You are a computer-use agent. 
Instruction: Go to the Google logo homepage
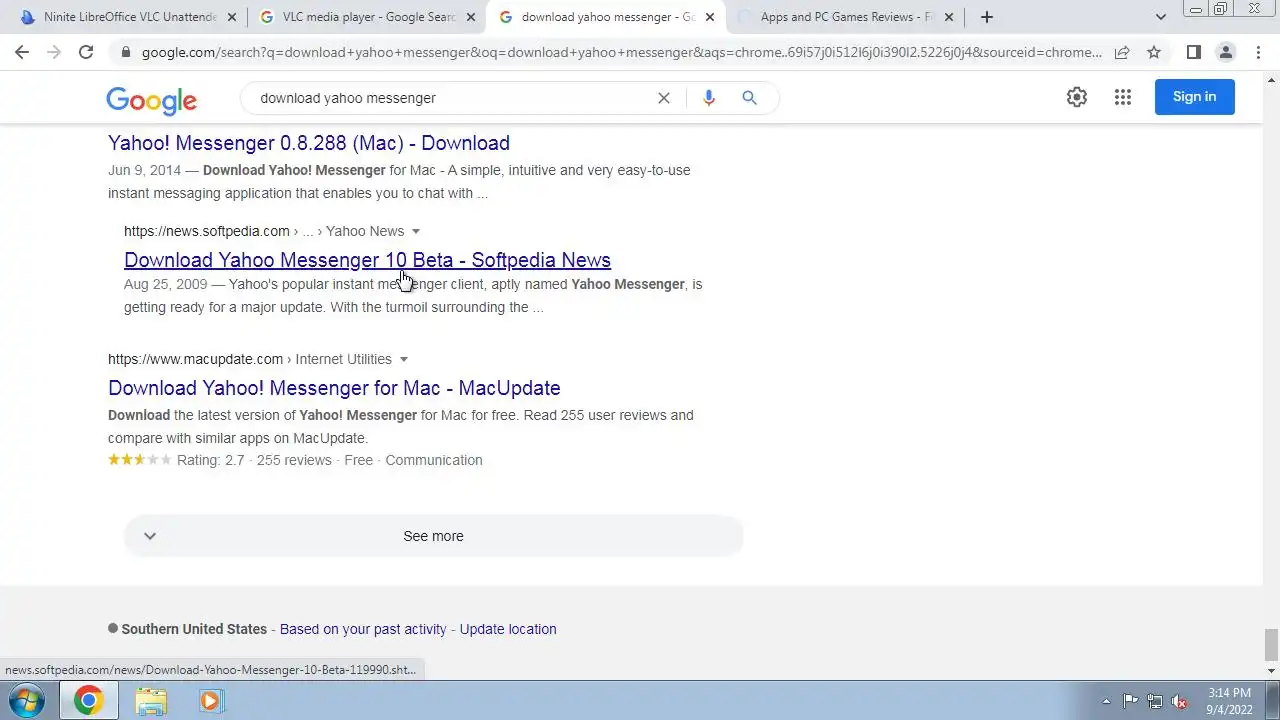152,99
